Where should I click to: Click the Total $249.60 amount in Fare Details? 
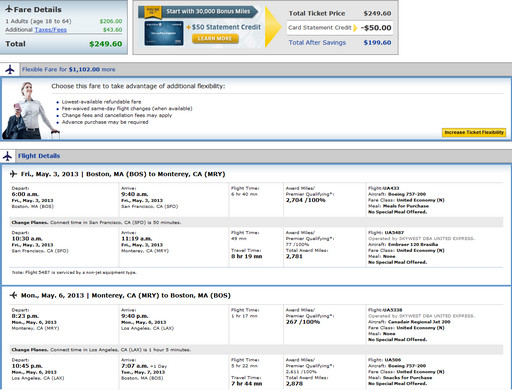tap(106, 44)
